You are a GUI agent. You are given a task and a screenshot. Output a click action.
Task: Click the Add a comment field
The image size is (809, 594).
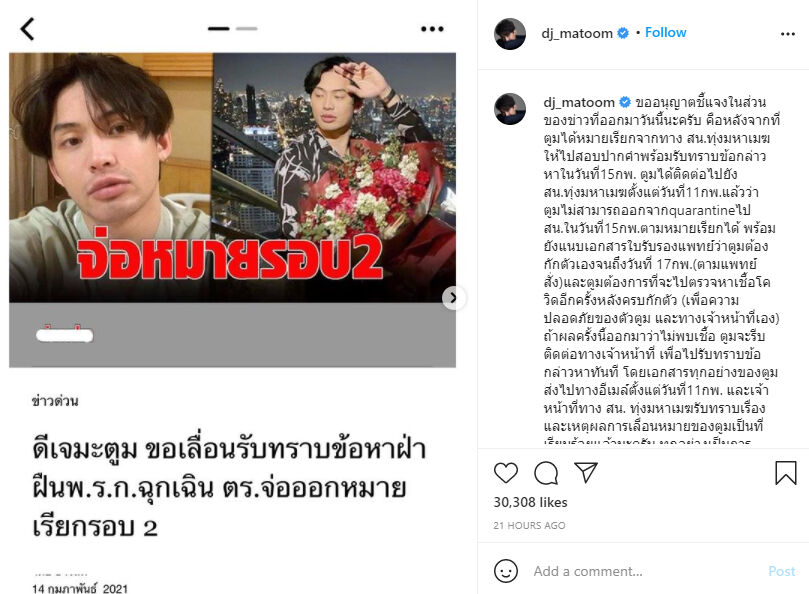coord(645,571)
